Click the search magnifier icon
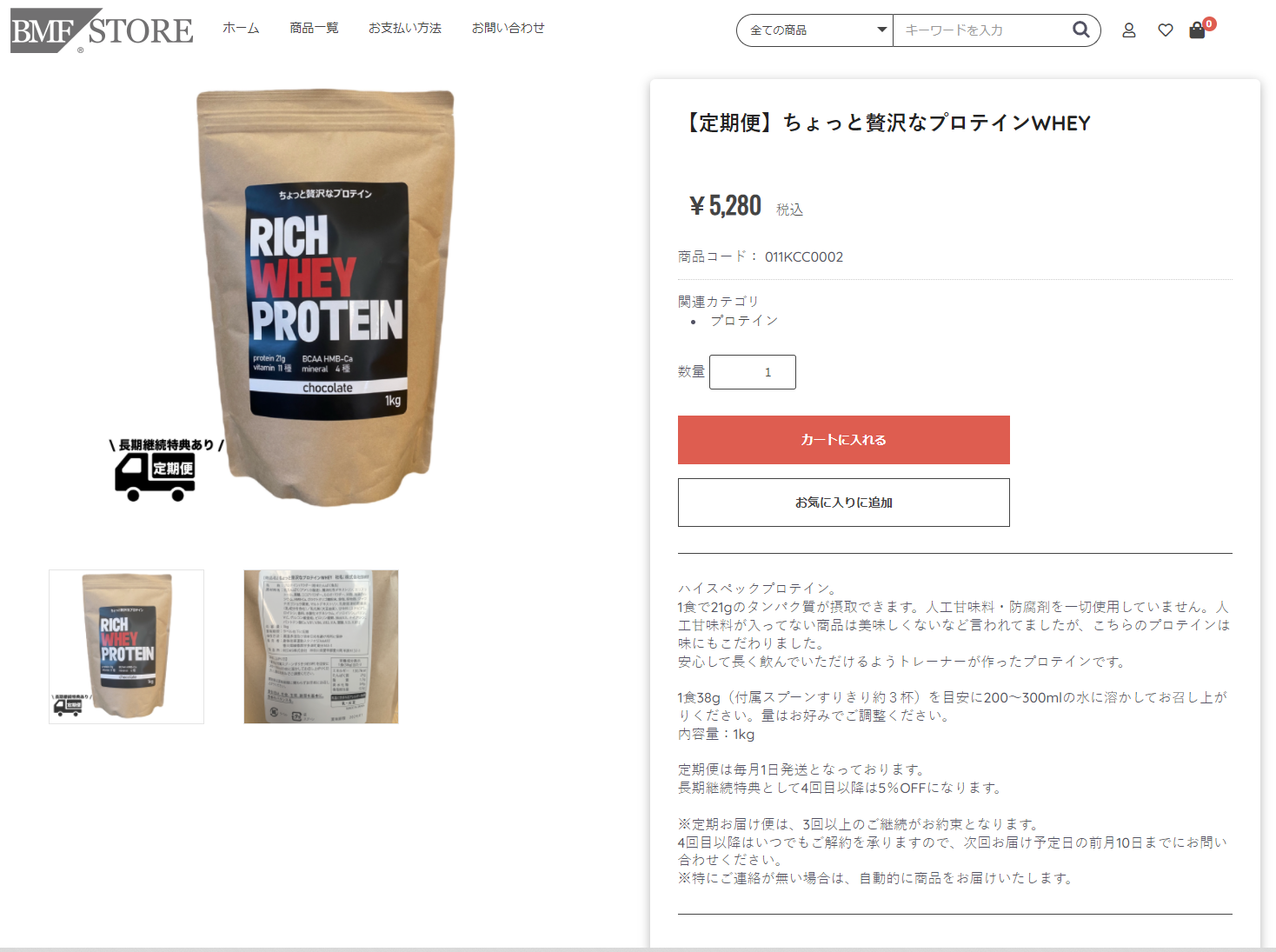Image resolution: width=1276 pixels, height=952 pixels. [x=1080, y=30]
